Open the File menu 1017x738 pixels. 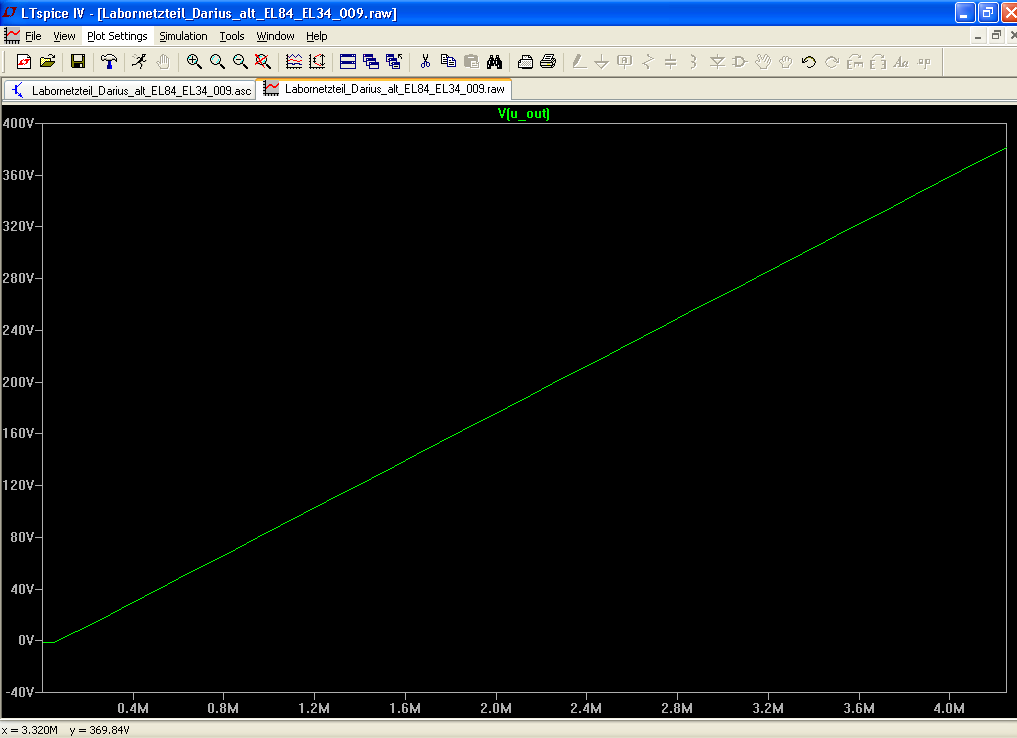(x=33, y=36)
